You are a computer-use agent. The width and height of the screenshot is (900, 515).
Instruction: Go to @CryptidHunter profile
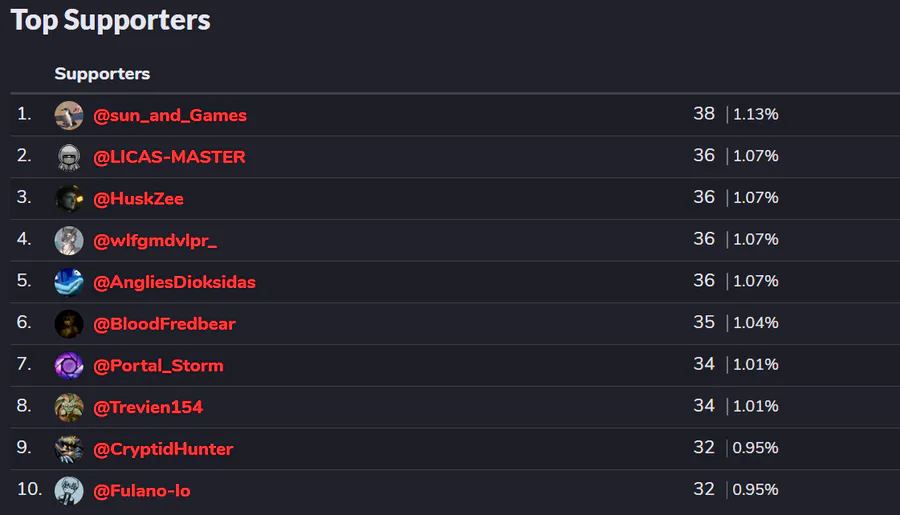pos(163,449)
